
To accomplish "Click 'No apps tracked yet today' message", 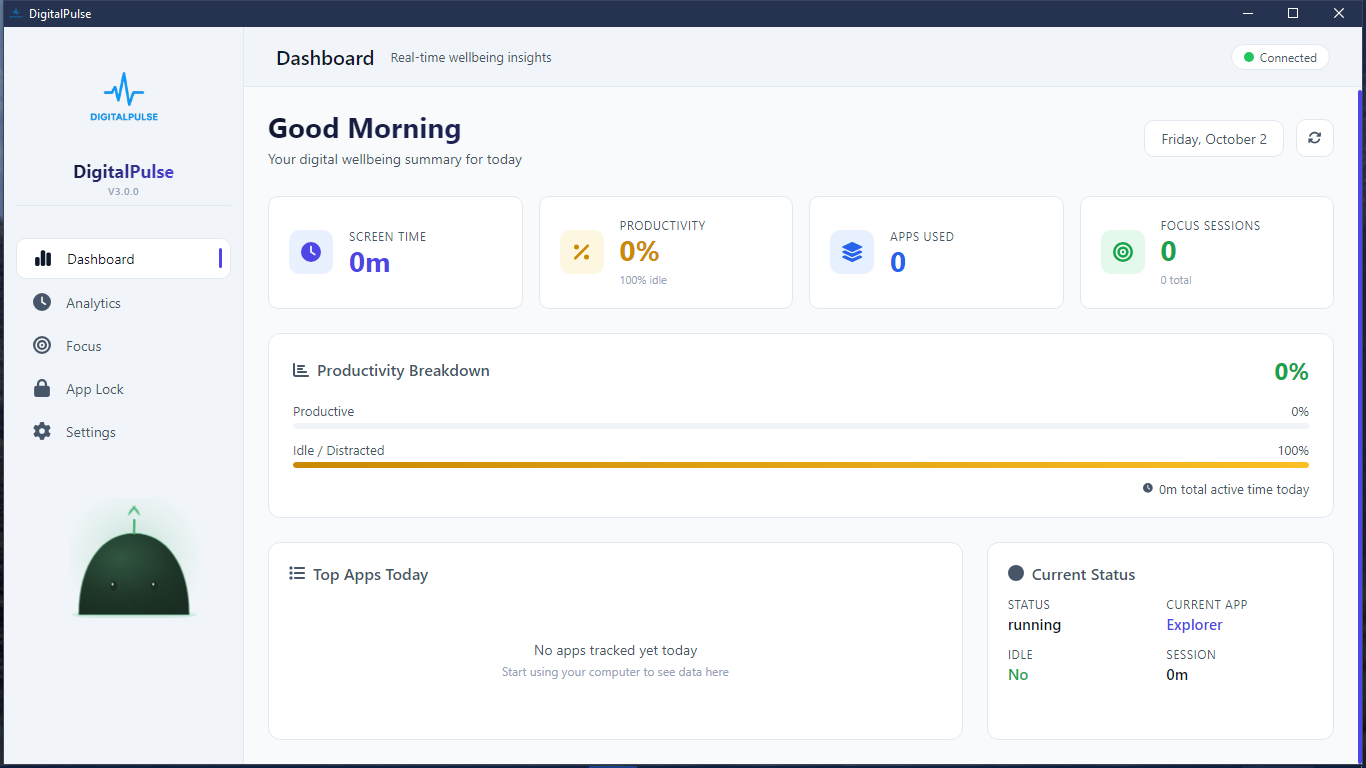I will pyautogui.click(x=616, y=651).
